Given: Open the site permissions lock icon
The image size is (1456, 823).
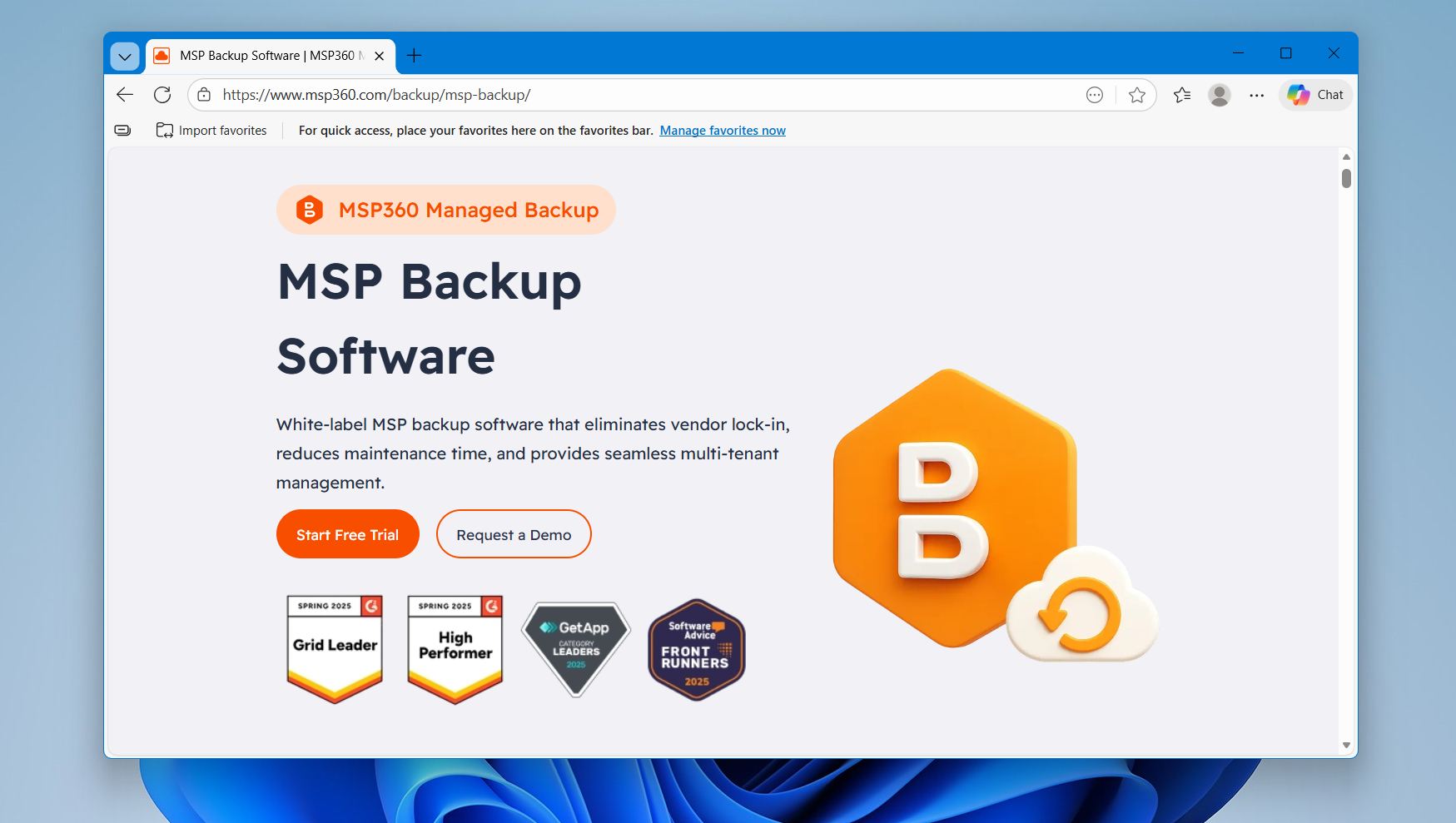Looking at the screenshot, I should pyautogui.click(x=202, y=94).
